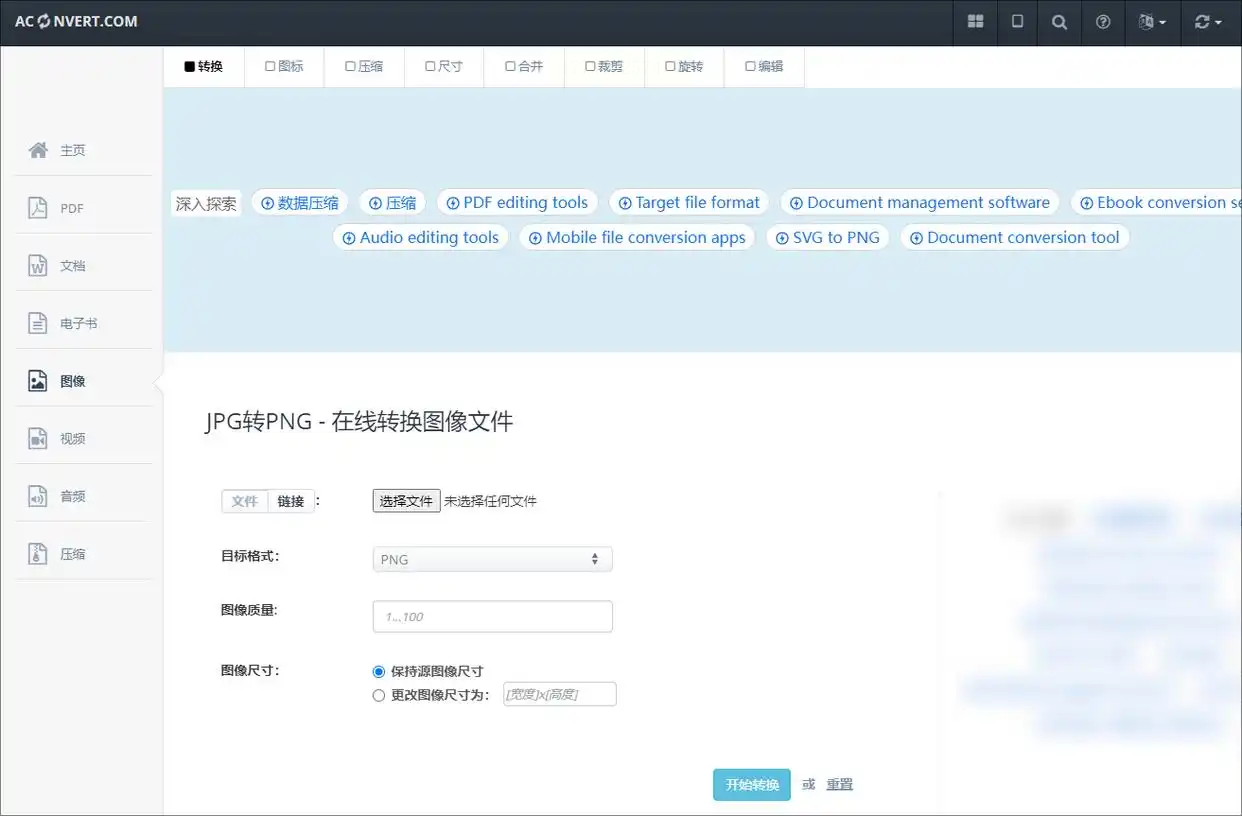Expand the 目标格式 PNG dropdown
This screenshot has width=1242, height=816.
click(x=492, y=559)
